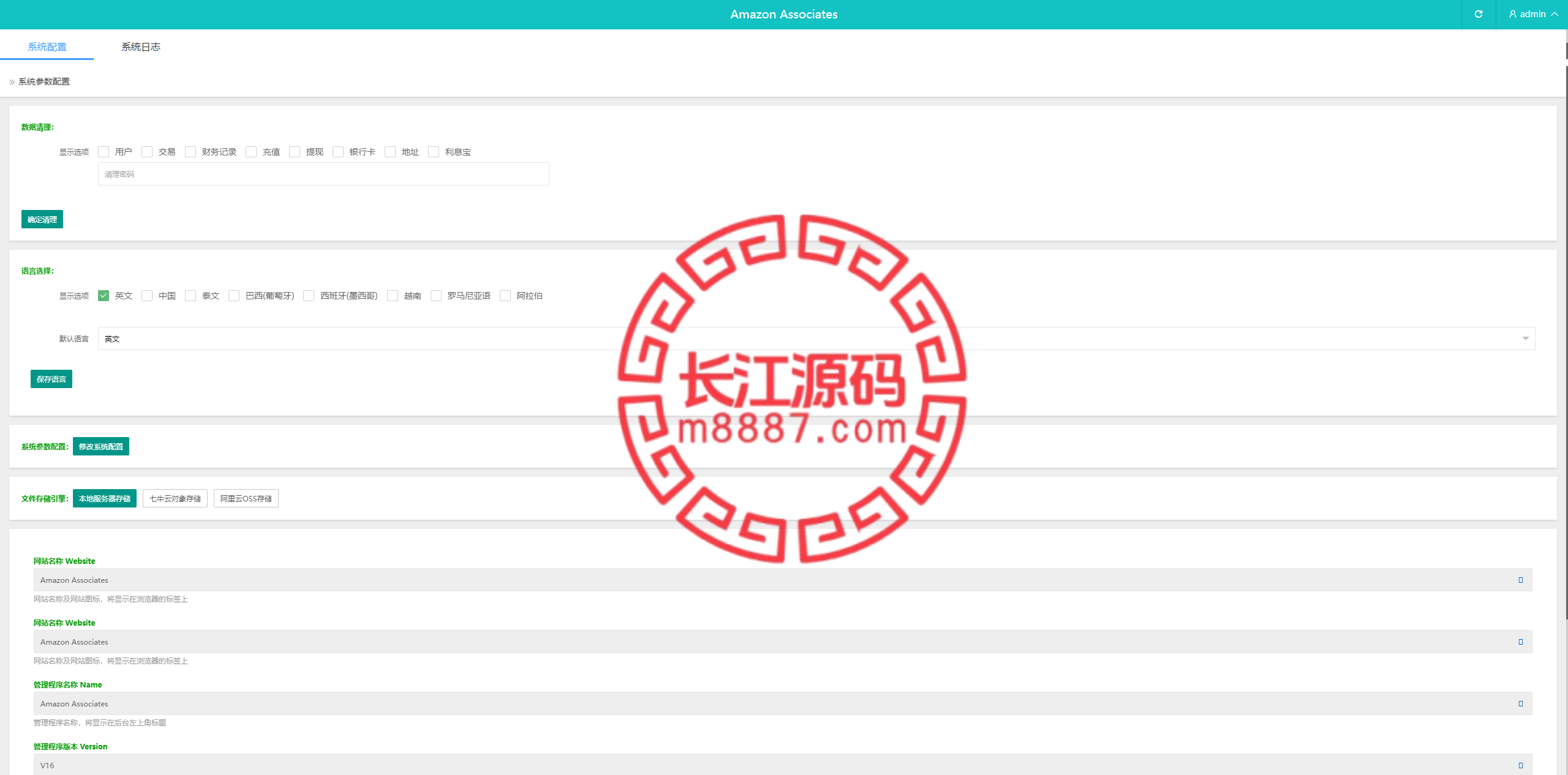
Task: Check the 财务记录 checkbox
Action: tap(190, 152)
